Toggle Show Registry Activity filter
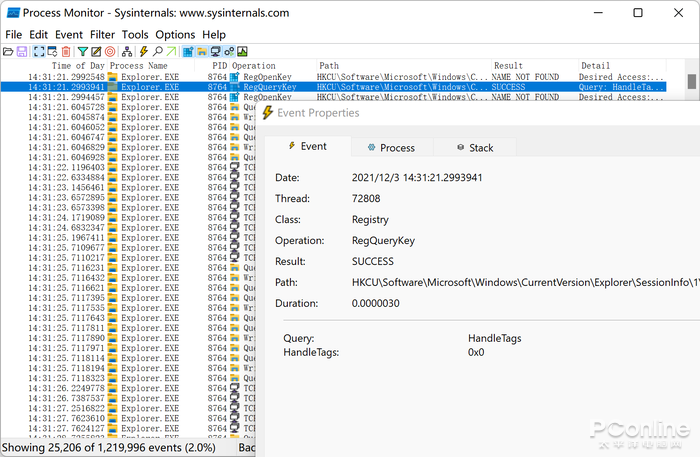The width and height of the screenshot is (700, 457). (x=188, y=51)
